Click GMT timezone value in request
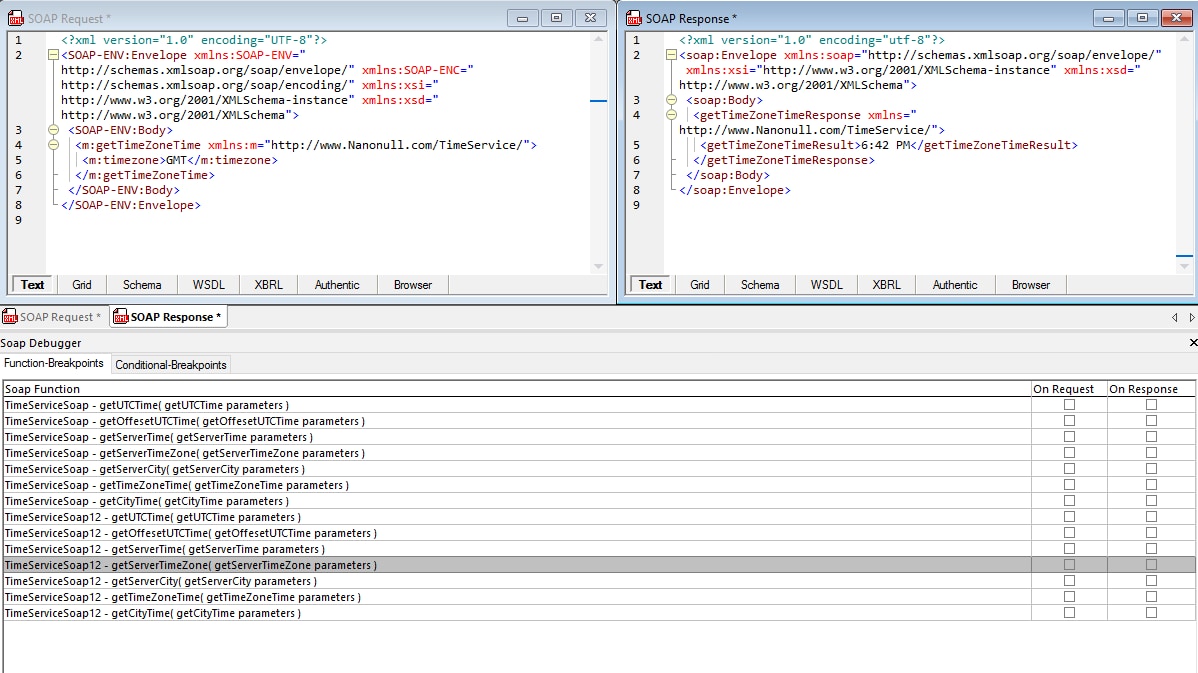Screen dimensions: 1198x673 [176, 160]
